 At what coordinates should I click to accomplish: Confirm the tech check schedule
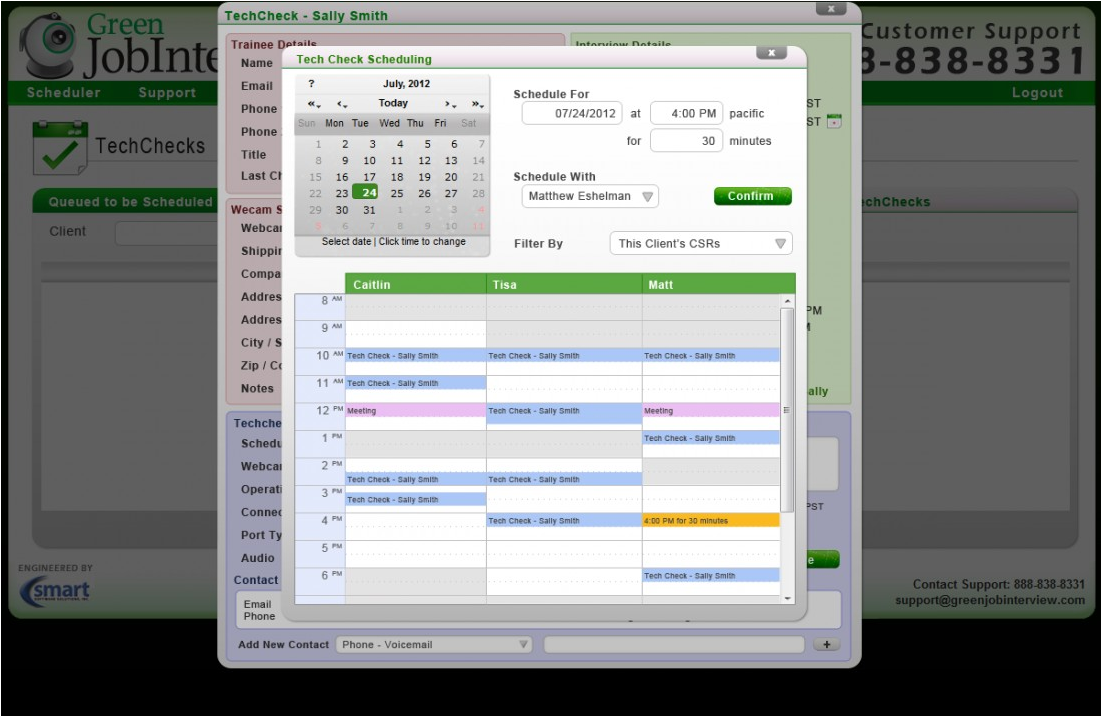[x=753, y=196]
